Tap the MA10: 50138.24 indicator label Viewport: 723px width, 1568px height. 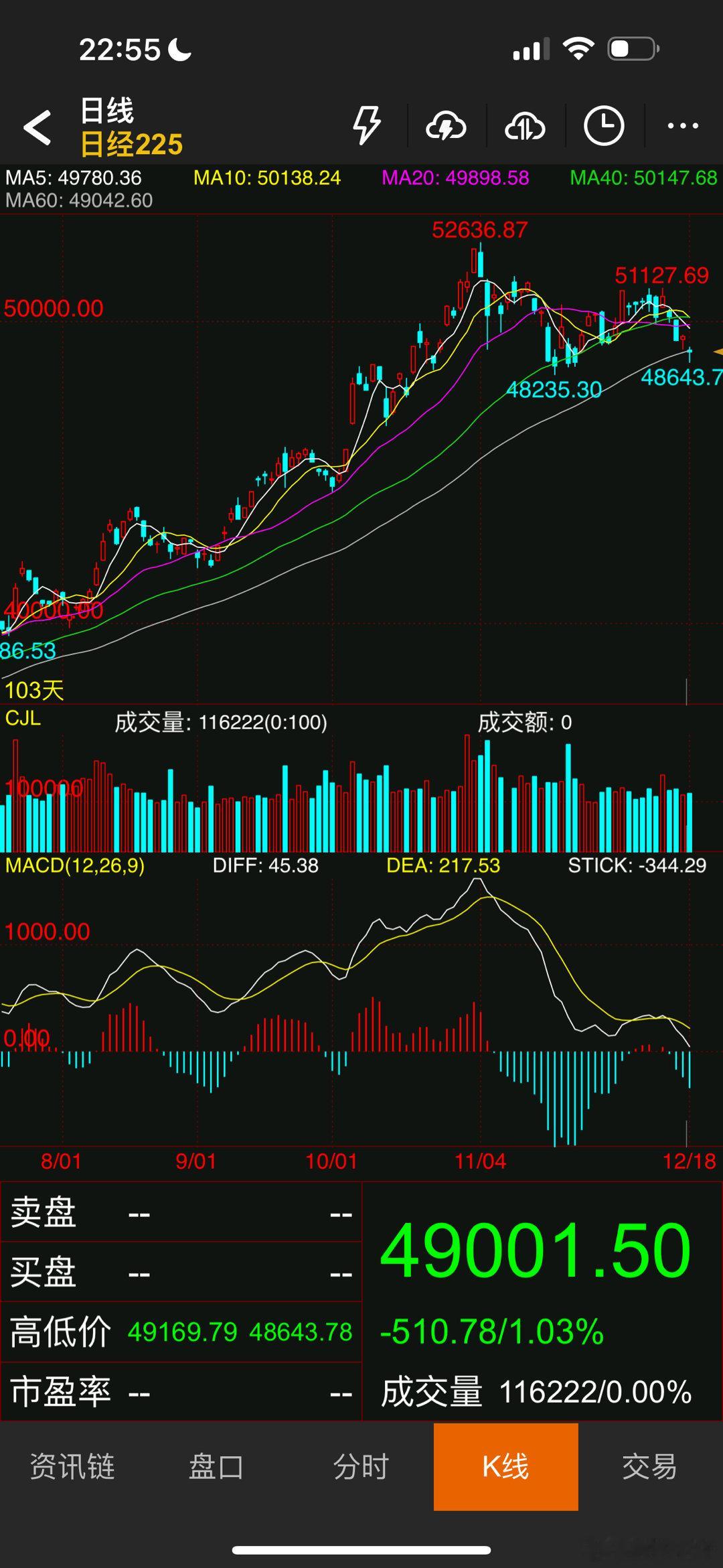(x=267, y=178)
